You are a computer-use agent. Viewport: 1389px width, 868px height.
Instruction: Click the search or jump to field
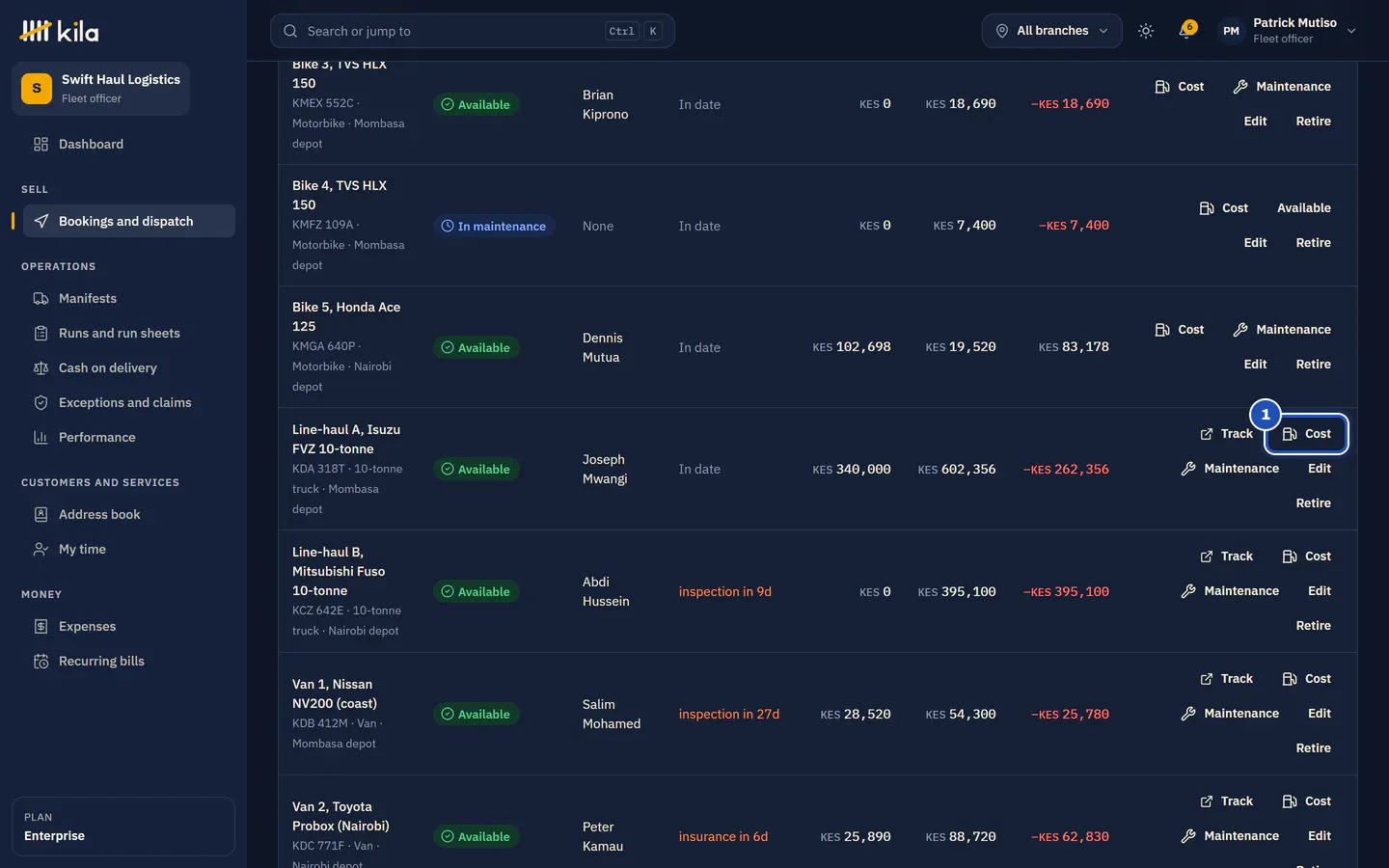pyautogui.click(x=473, y=31)
